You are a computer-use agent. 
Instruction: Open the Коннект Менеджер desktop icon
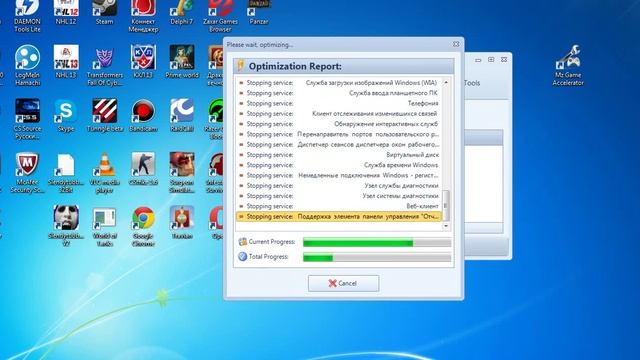point(143,16)
